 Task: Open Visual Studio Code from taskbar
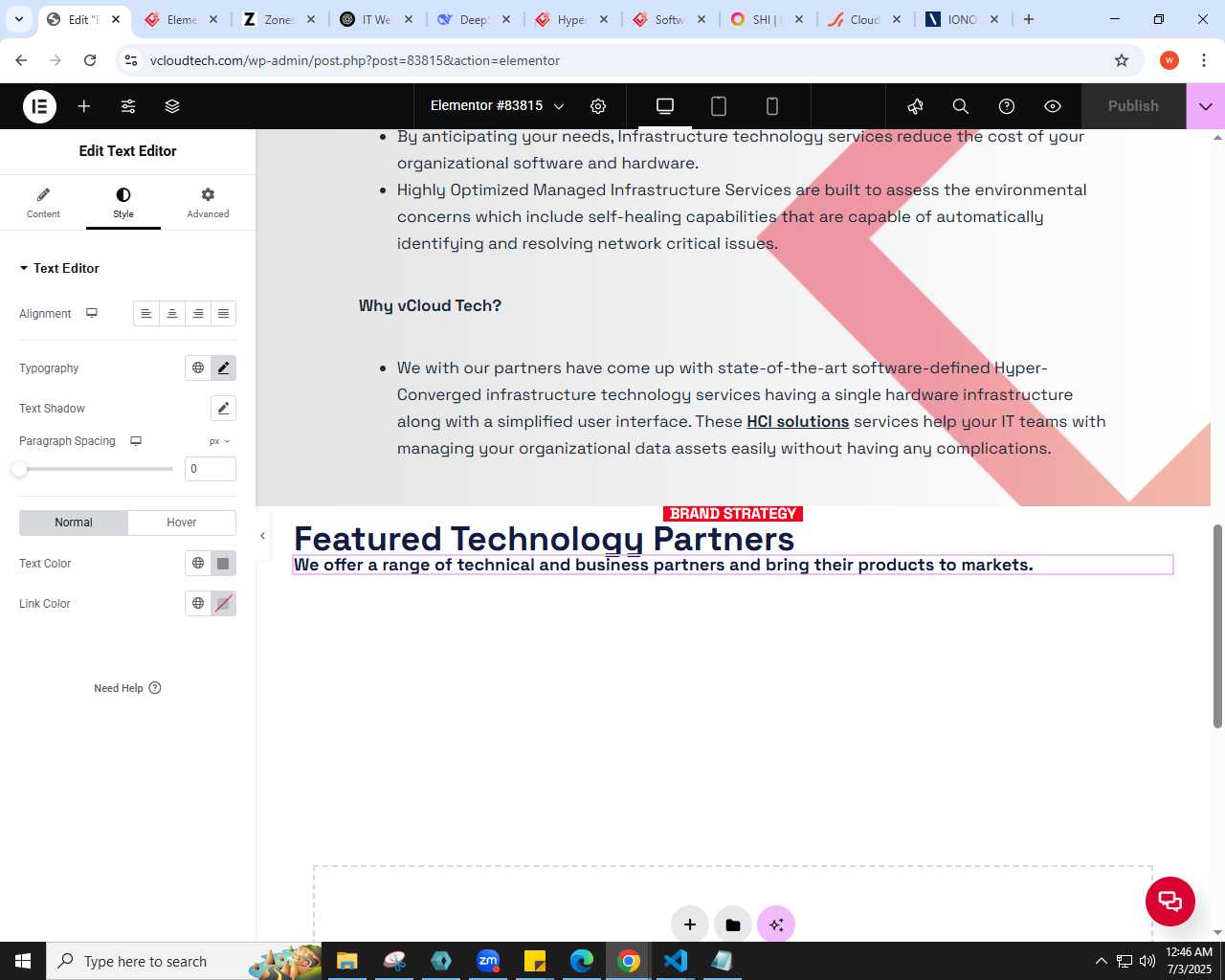pyautogui.click(x=676, y=961)
